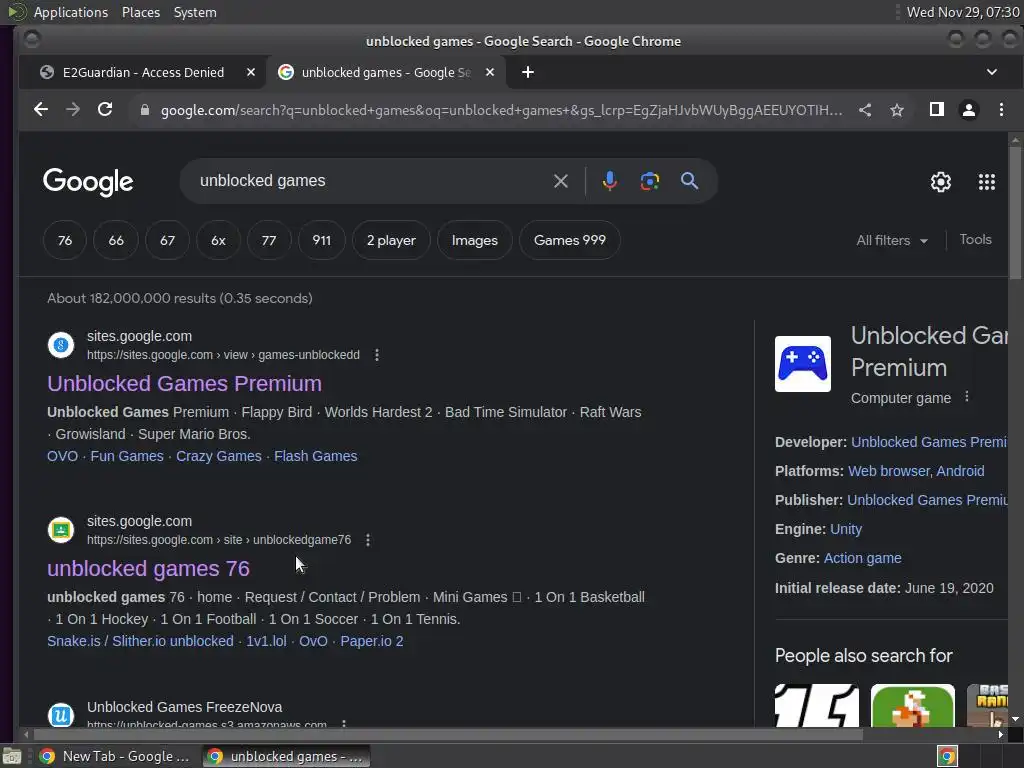Select the 66 filter chip
Image resolution: width=1024 pixels, height=768 pixels.
coord(116,240)
